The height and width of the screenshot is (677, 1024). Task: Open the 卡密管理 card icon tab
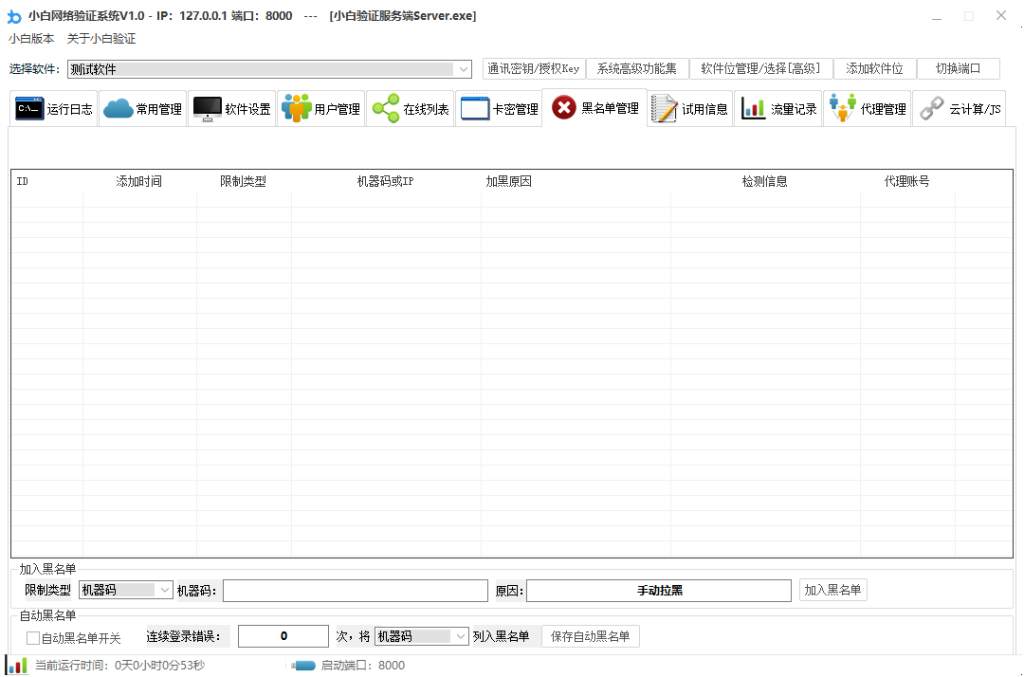pos(474,109)
